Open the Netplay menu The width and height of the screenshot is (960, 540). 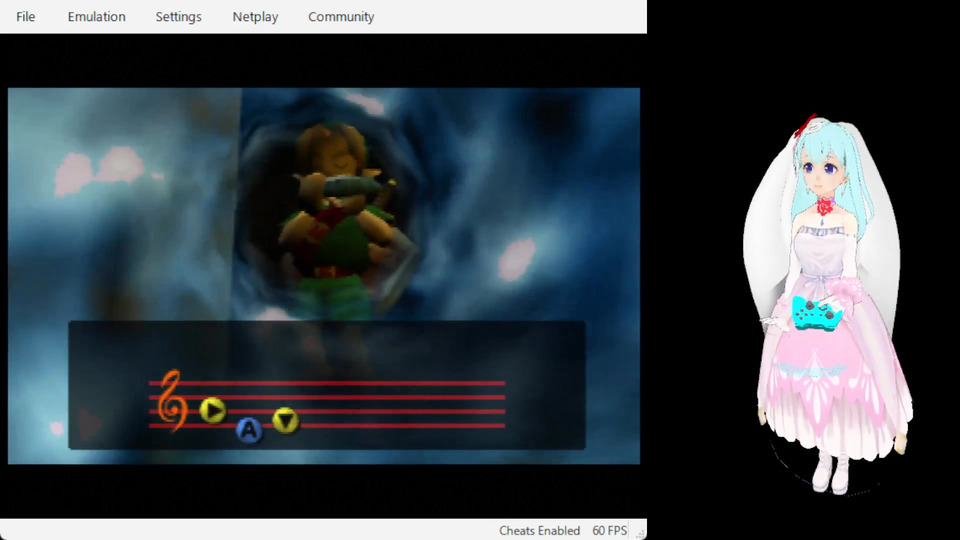pos(255,17)
